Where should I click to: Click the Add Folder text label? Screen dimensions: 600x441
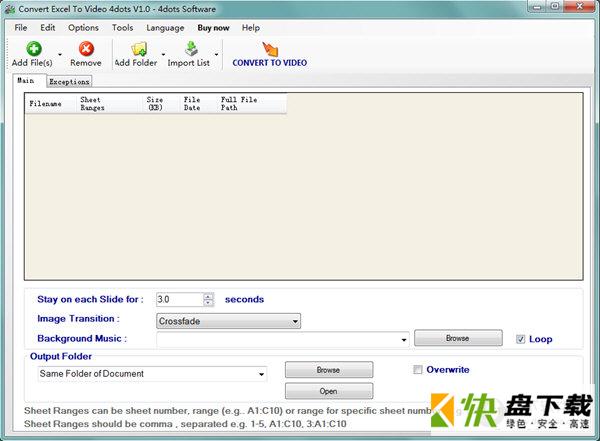[136, 63]
